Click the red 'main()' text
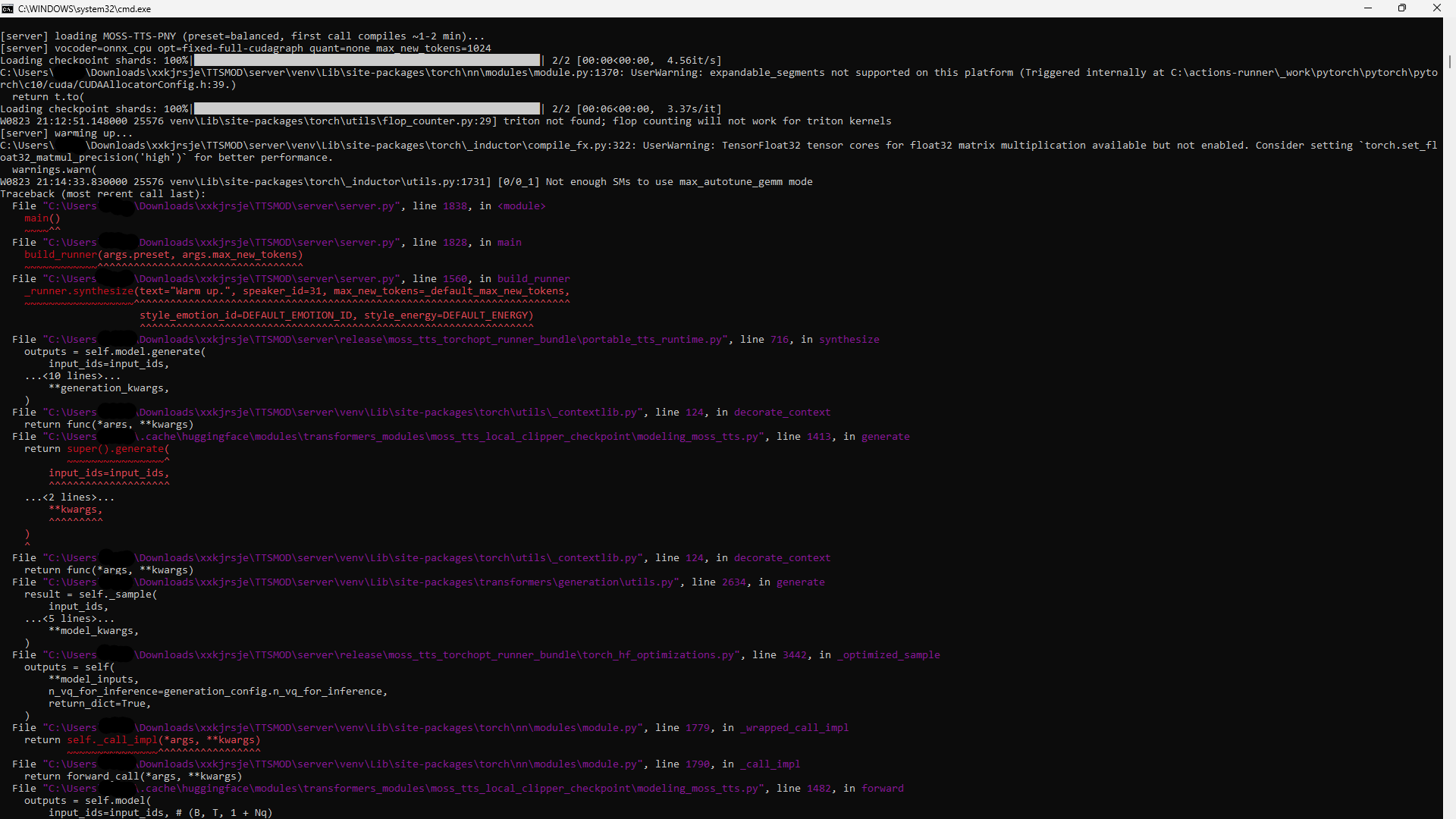The height and width of the screenshot is (819, 1456). click(x=42, y=218)
